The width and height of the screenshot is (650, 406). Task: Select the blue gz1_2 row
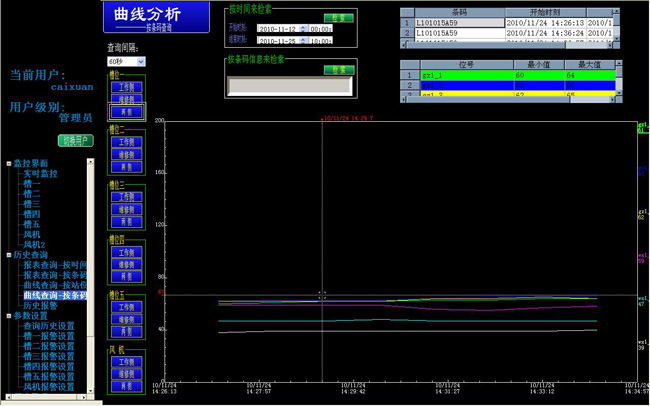518,85
